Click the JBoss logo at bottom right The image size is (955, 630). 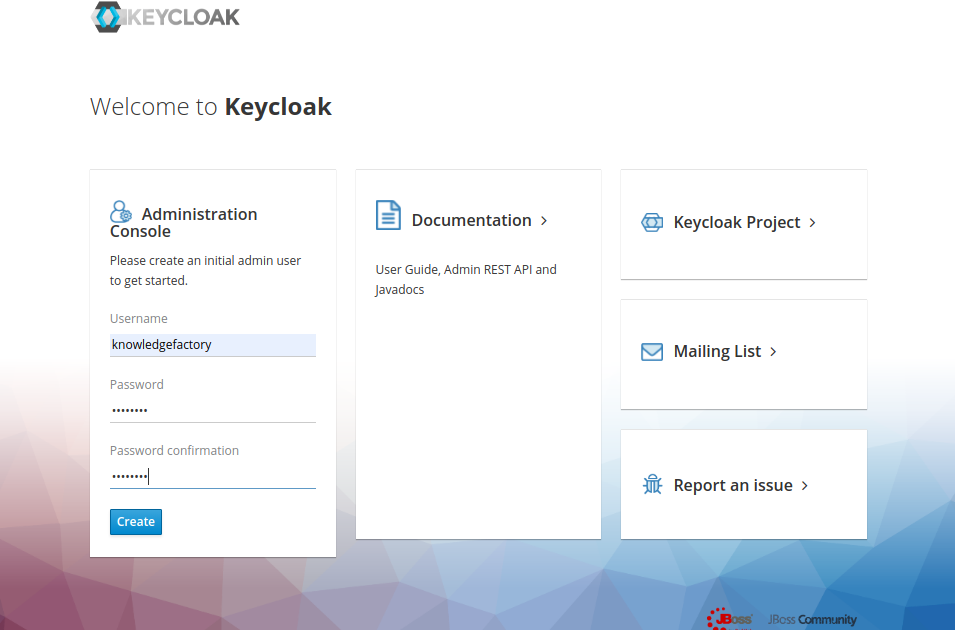(729, 618)
